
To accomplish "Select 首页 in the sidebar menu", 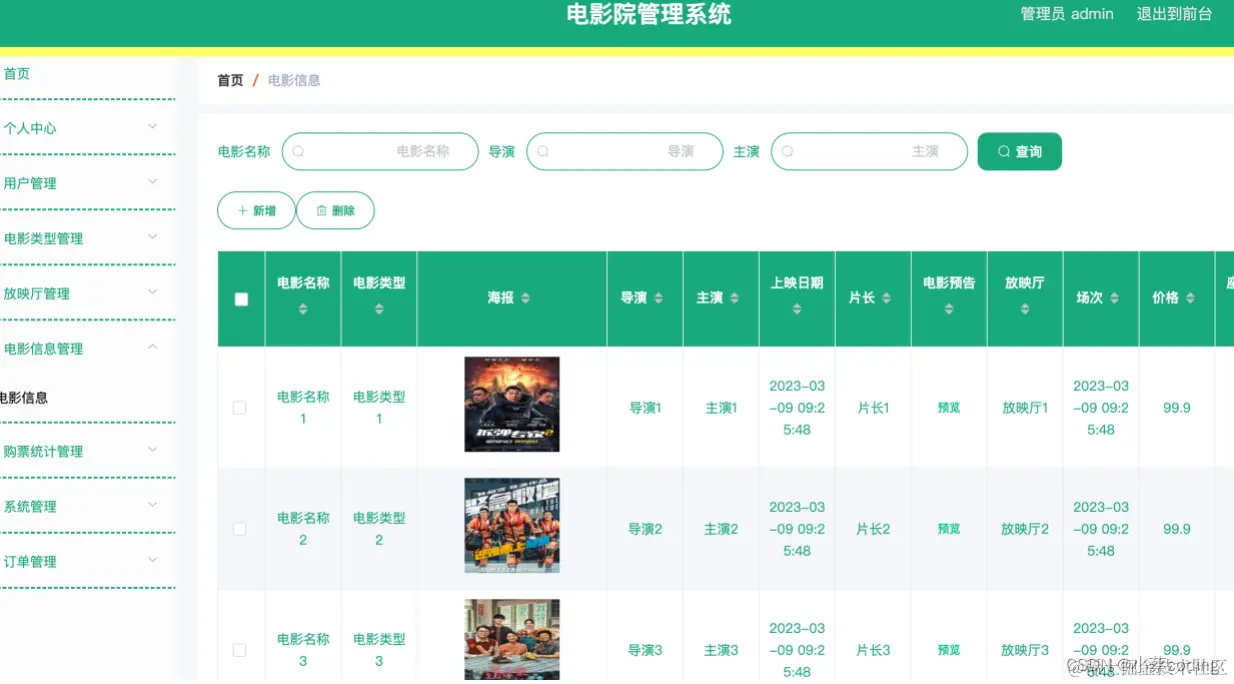I will coord(17,73).
